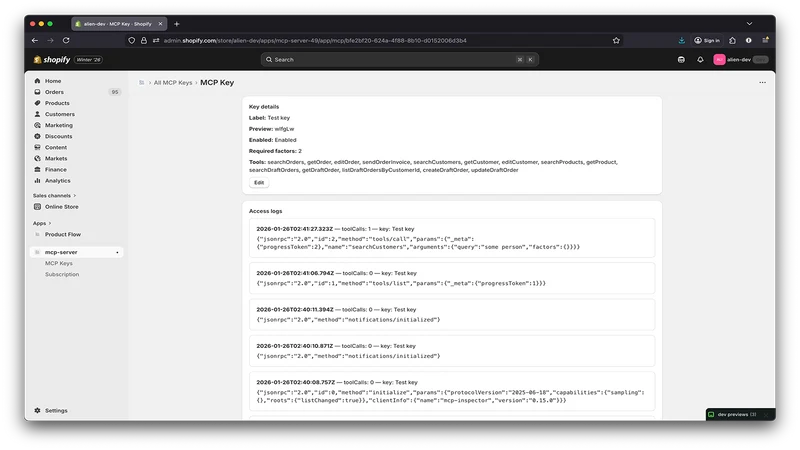Viewport: 800px width, 450px height.
Task: Select mcp-server app in sidebar
Action: (77, 252)
